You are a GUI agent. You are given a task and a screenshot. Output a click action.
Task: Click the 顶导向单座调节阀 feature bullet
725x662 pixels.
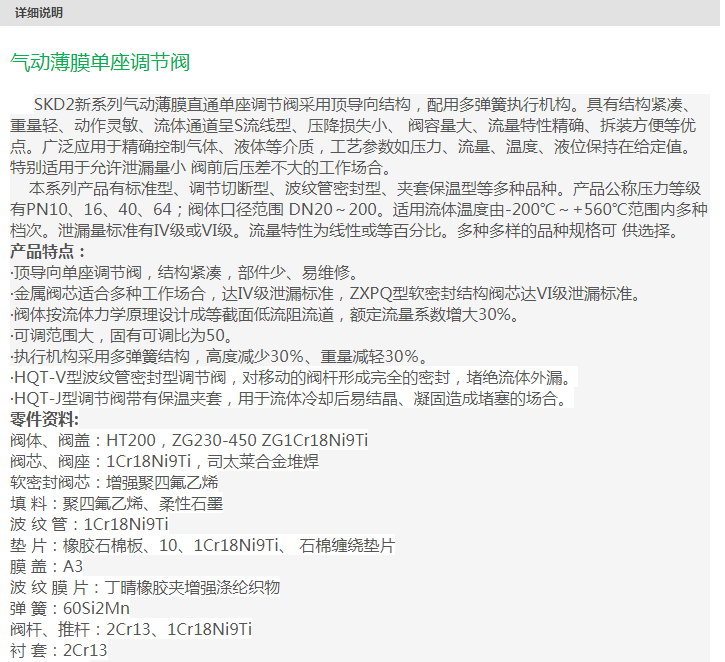pos(183,273)
